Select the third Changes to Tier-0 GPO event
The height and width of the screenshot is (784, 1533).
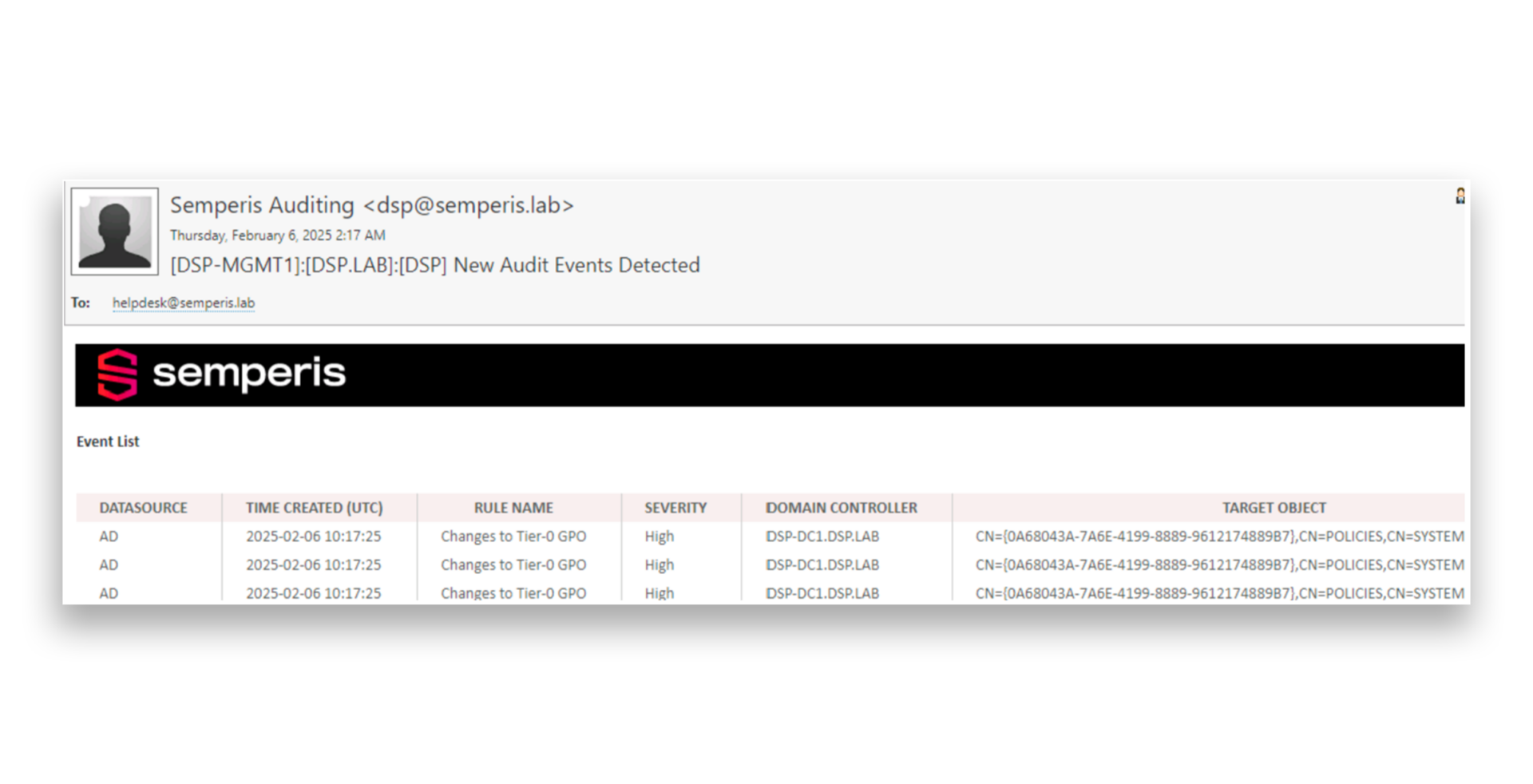(515, 592)
